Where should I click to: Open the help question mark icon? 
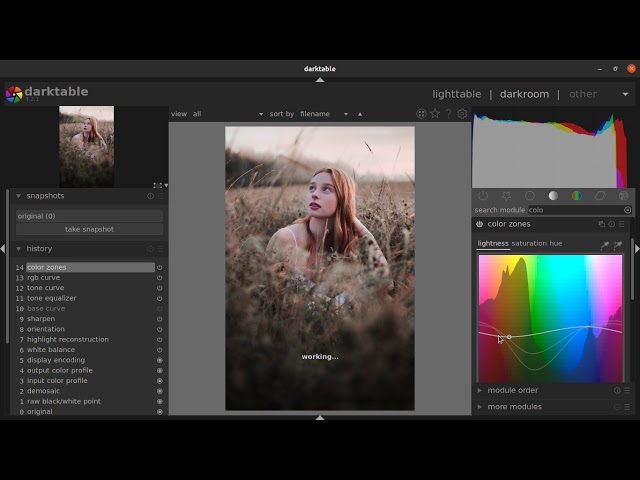[449, 114]
